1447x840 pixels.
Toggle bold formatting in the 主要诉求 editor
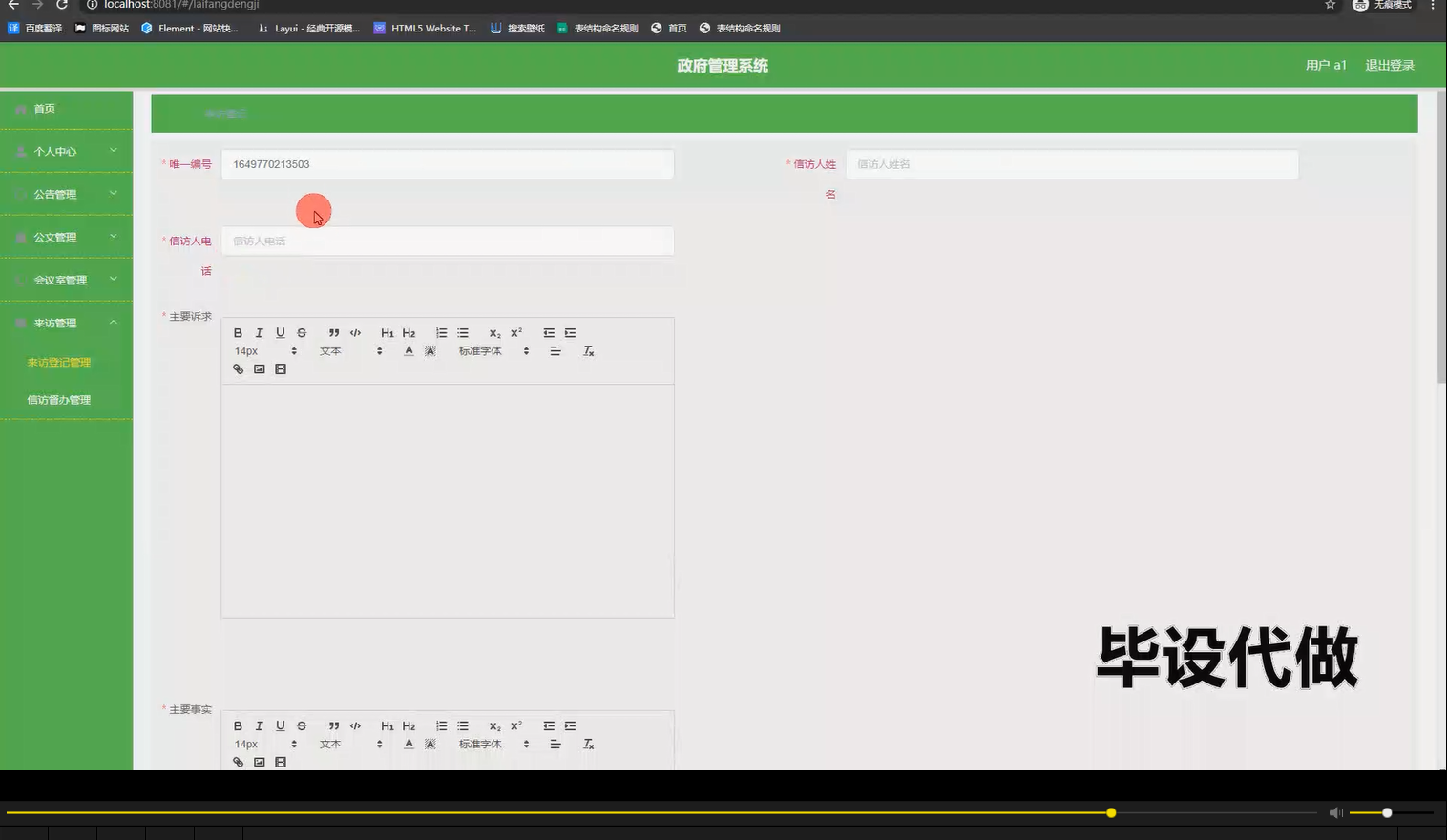point(238,332)
